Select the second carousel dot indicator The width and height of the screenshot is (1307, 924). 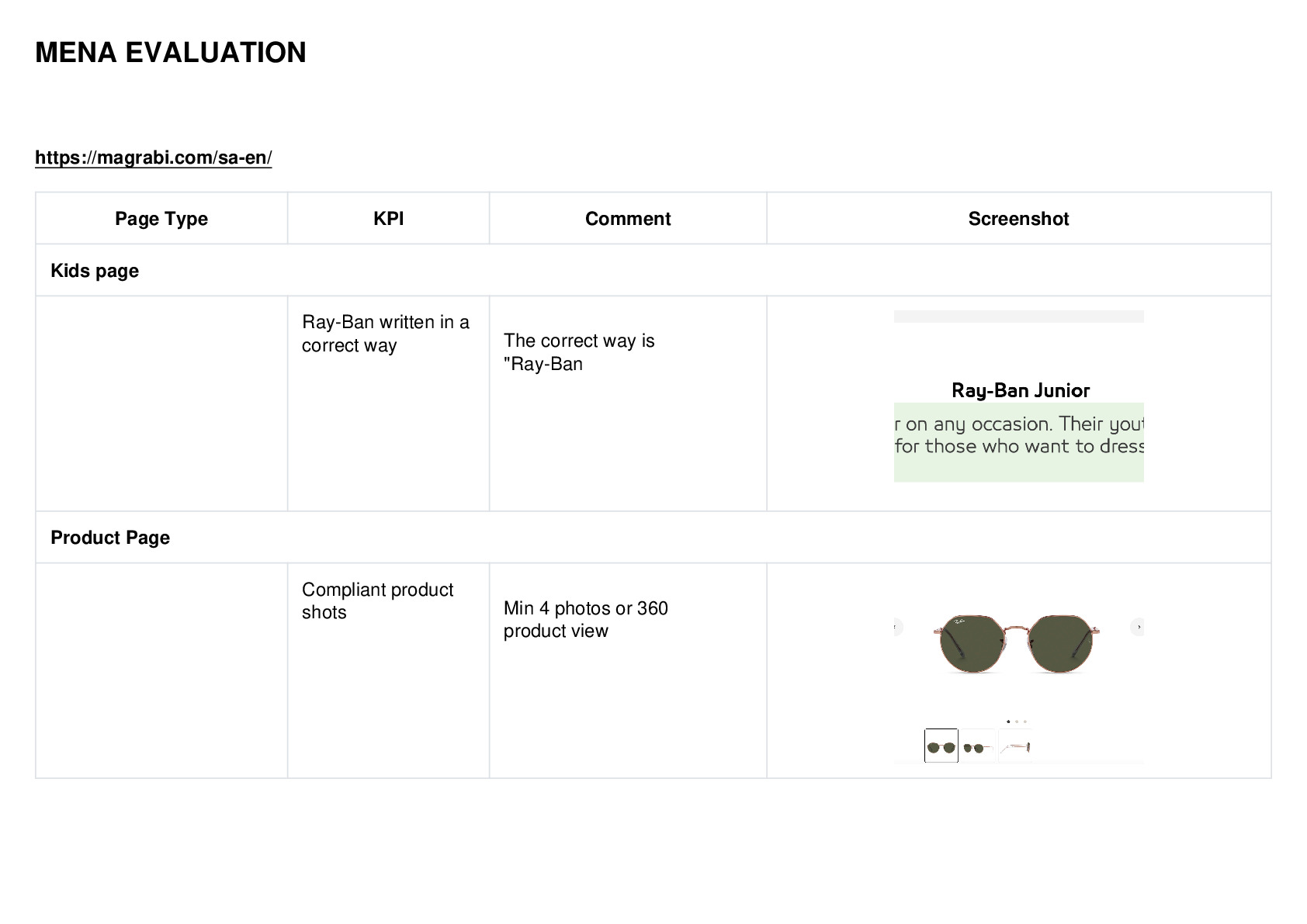point(1017,722)
